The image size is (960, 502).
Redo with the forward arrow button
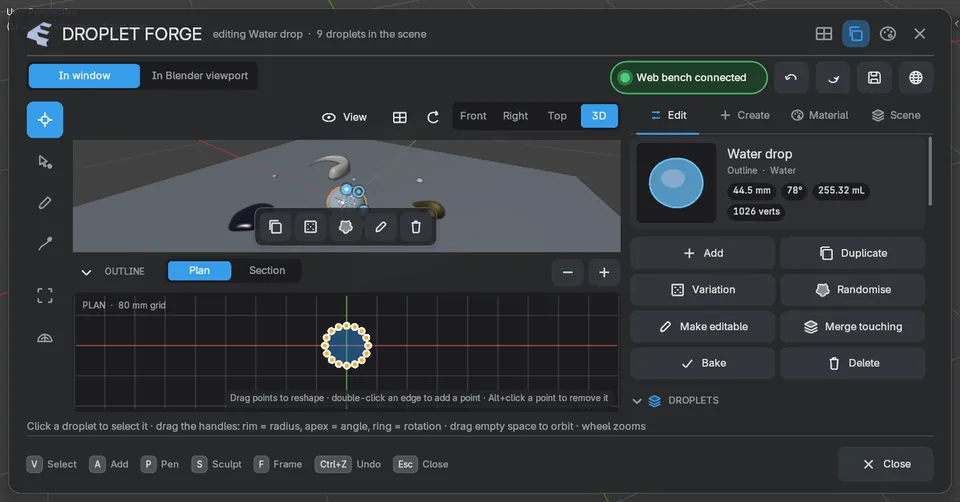click(x=833, y=78)
